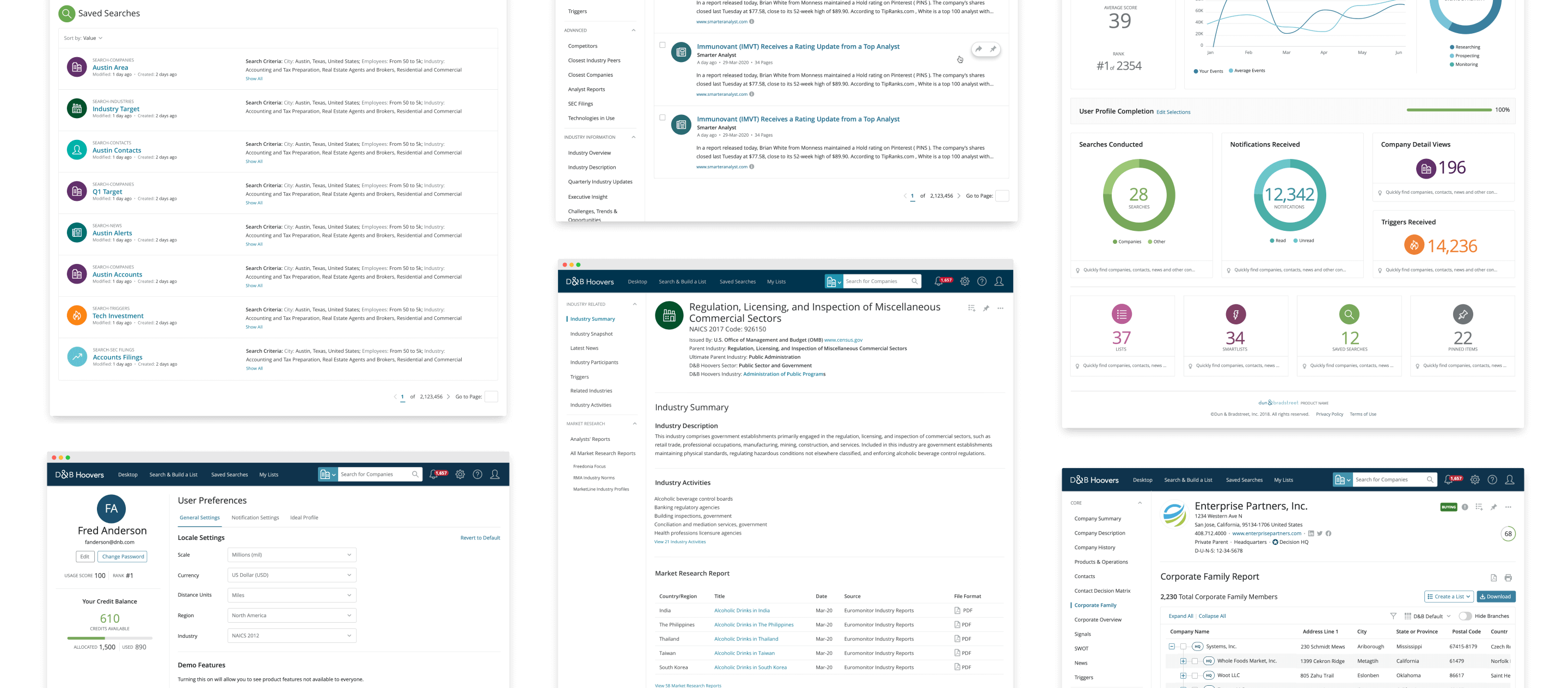Open Enterprise Partners' LinkedIn icon
This screenshot has width=1568, height=688.
(1310, 533)
